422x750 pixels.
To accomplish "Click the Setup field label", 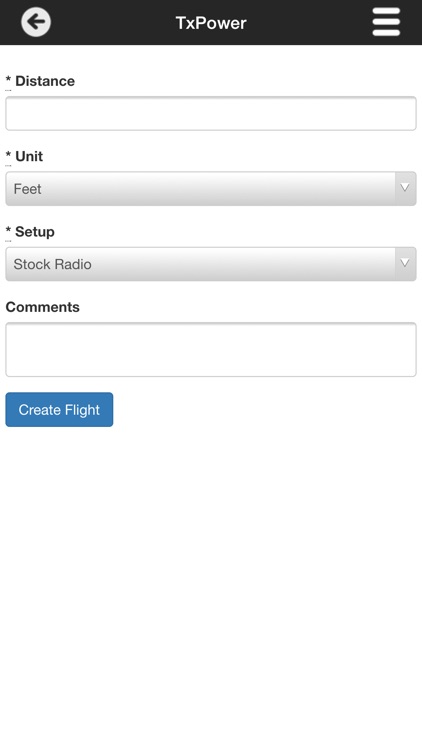I will tap(35, 232).
